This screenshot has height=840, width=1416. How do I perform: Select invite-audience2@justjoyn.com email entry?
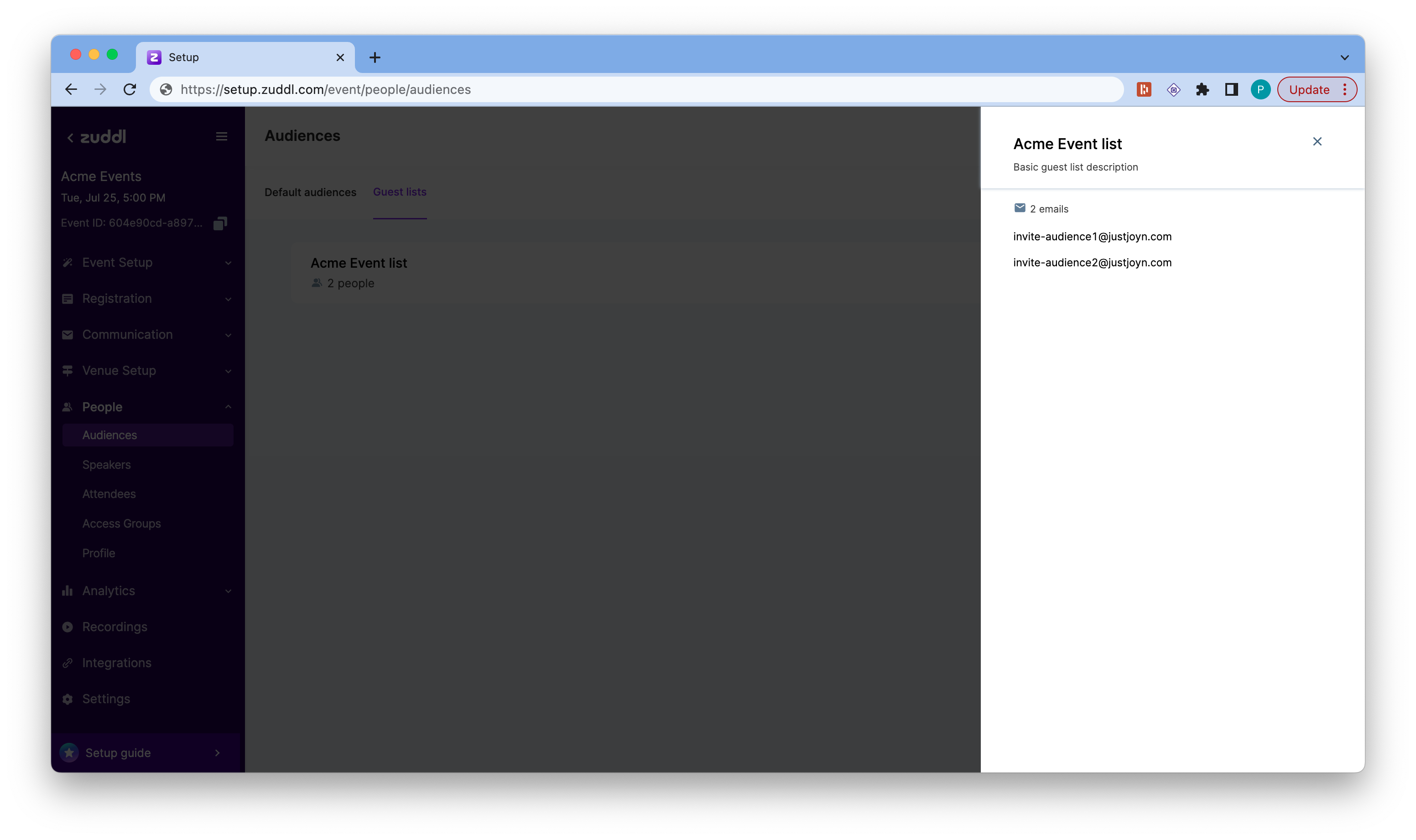click(1092, 263)
